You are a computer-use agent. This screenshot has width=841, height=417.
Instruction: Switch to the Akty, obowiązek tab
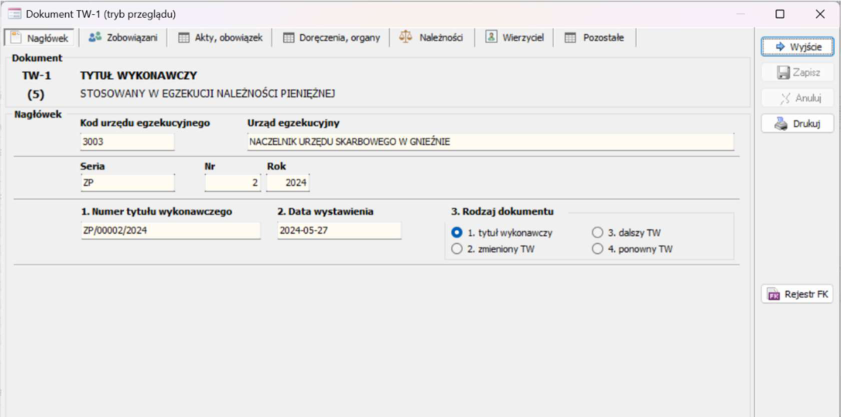tap(219, 38)
